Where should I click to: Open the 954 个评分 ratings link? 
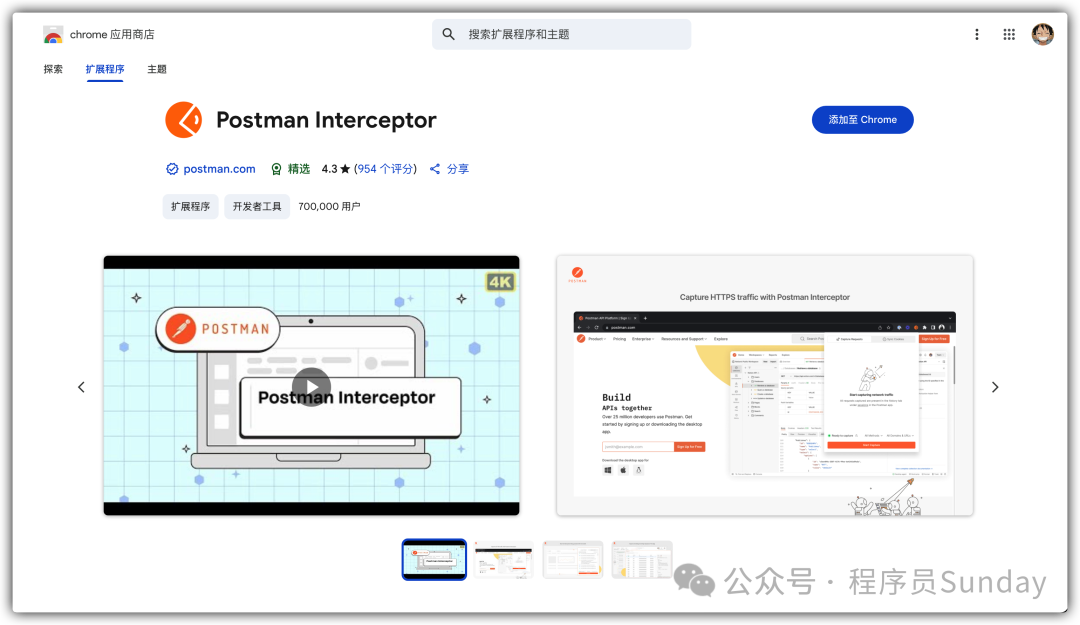click(386, 169)
